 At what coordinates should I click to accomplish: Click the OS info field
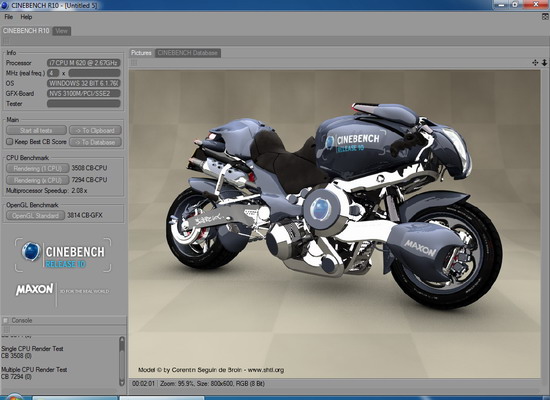pyautogui.click(x=84, y=83)
